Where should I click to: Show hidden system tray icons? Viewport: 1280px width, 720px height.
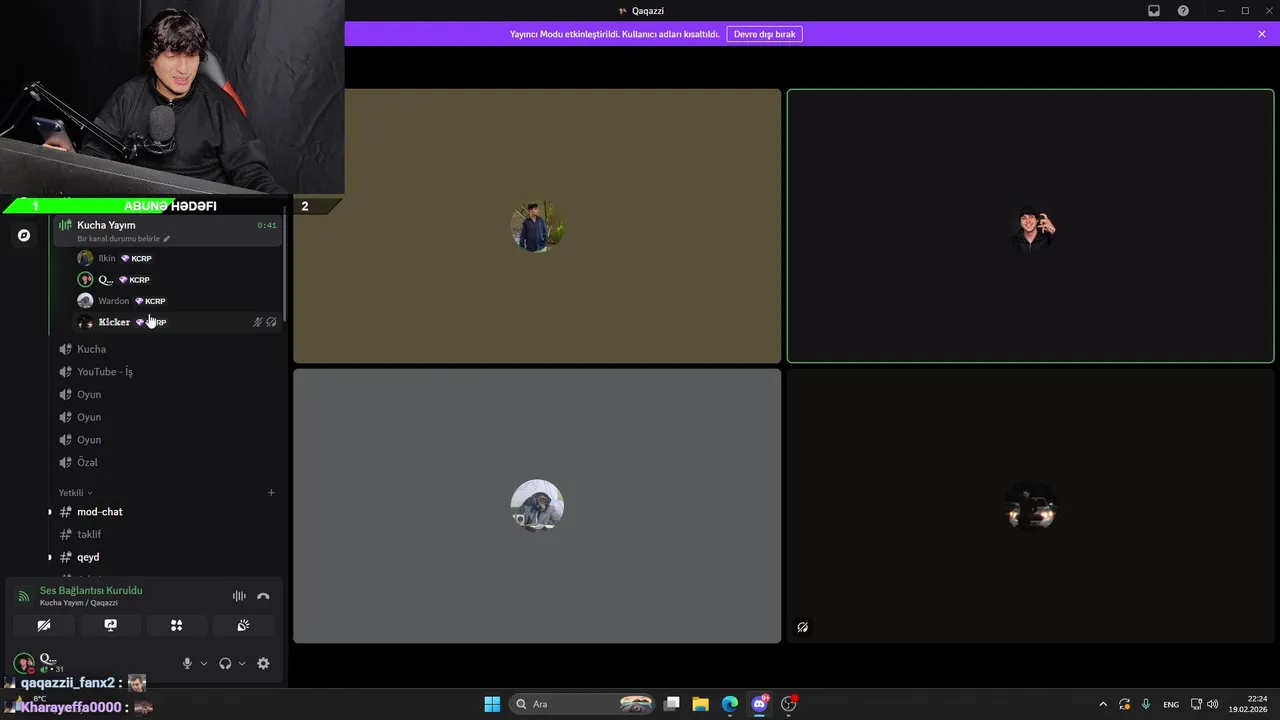coord(1103,704)
